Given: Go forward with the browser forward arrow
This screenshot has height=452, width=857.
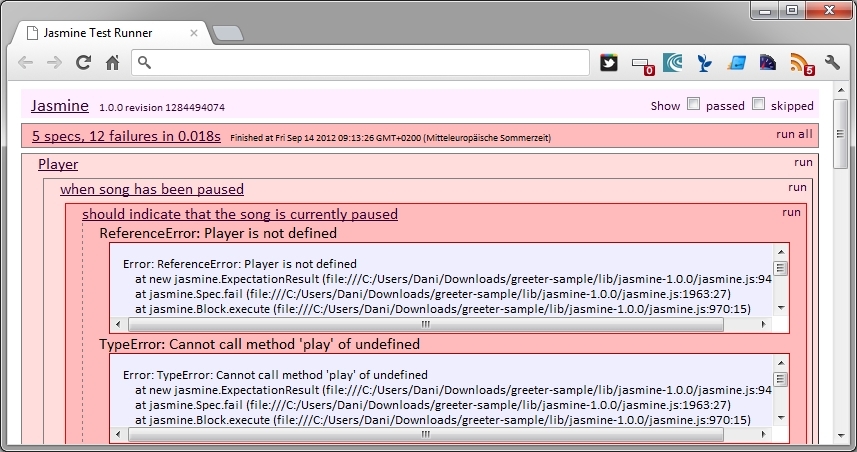Looking at the screenshot, I should point(54,63).
